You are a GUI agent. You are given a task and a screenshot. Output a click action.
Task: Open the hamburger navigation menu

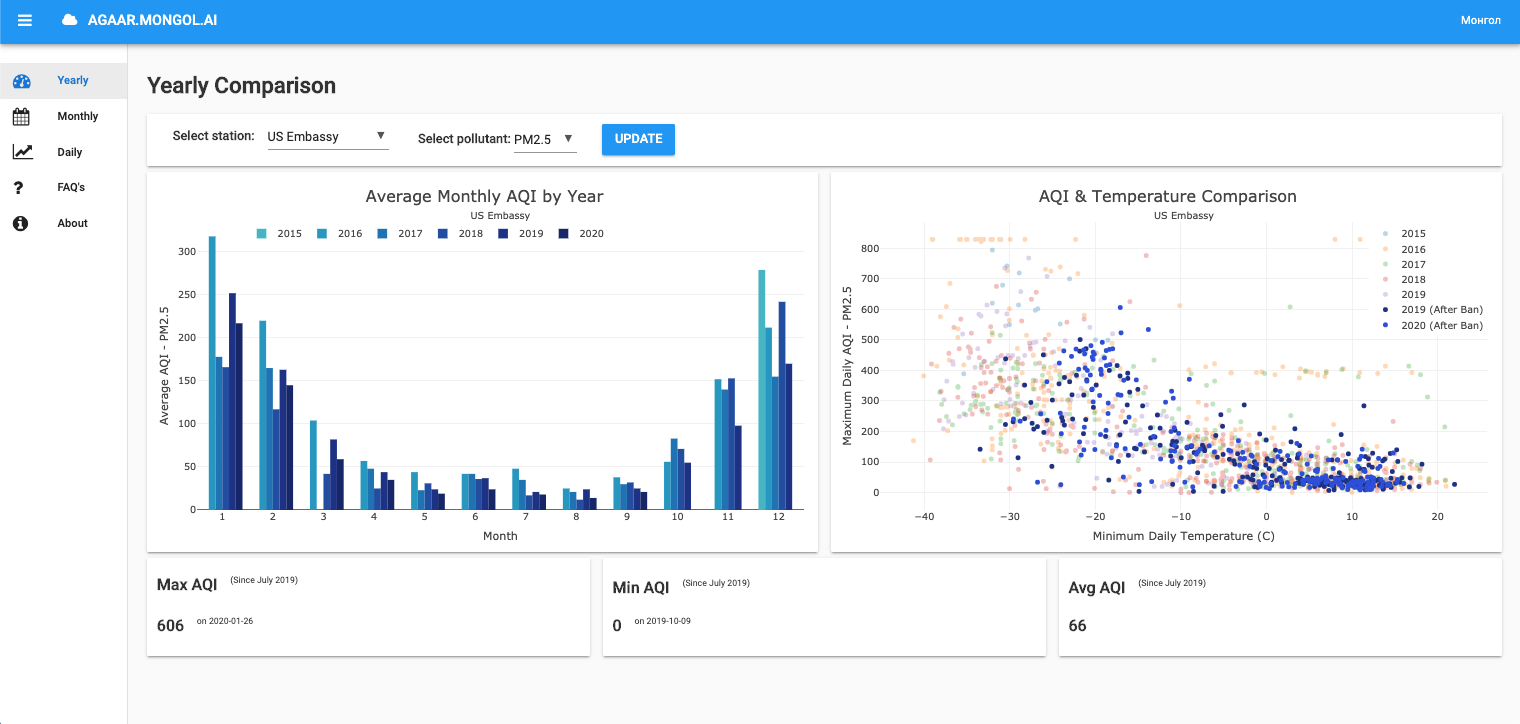tap(25, 20)
